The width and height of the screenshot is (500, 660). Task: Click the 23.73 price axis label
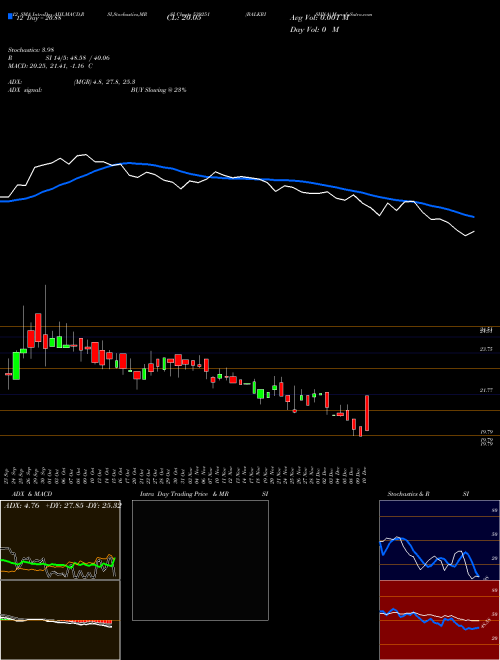(x=486, y=349)
